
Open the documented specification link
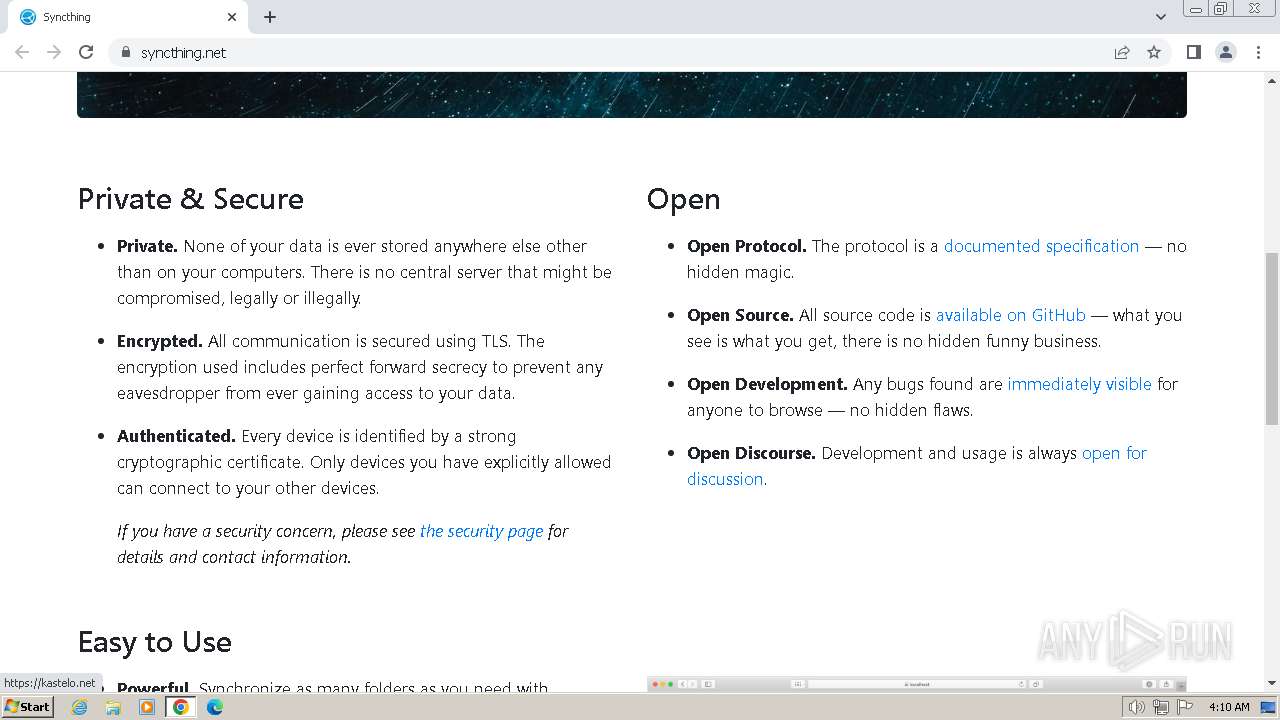(1041, 246)
